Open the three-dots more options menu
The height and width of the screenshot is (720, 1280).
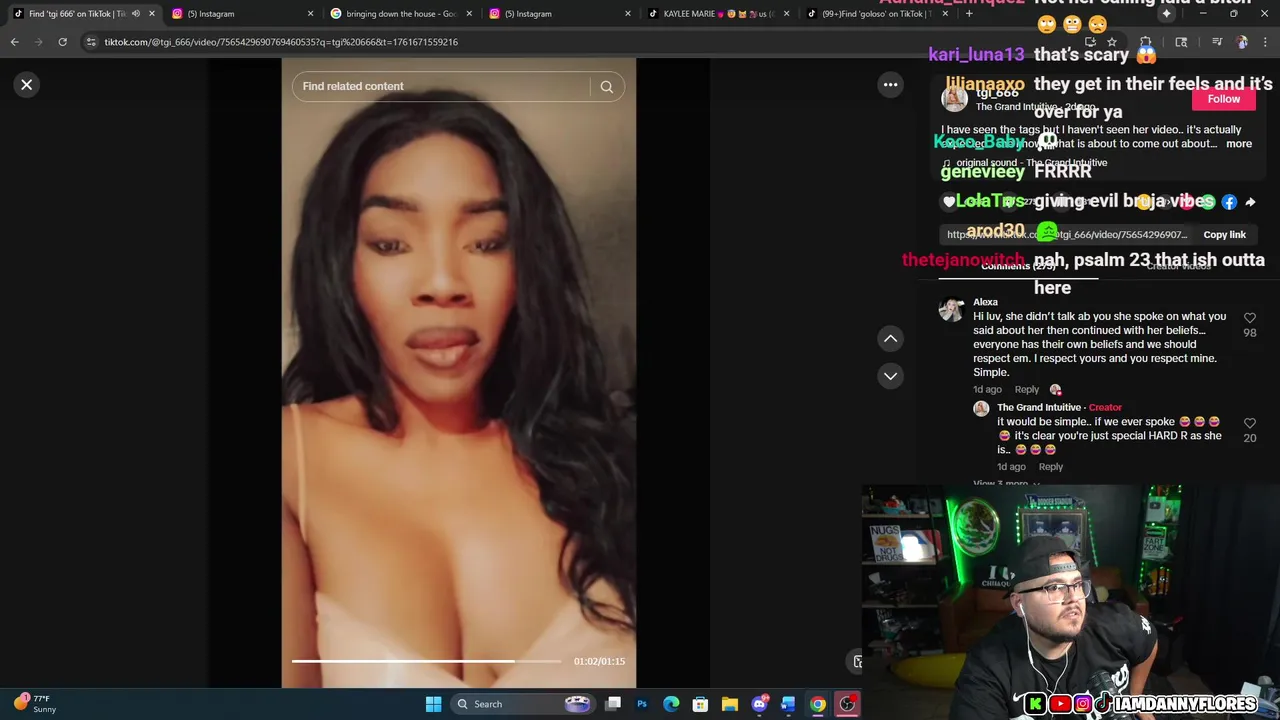point(890,85)
